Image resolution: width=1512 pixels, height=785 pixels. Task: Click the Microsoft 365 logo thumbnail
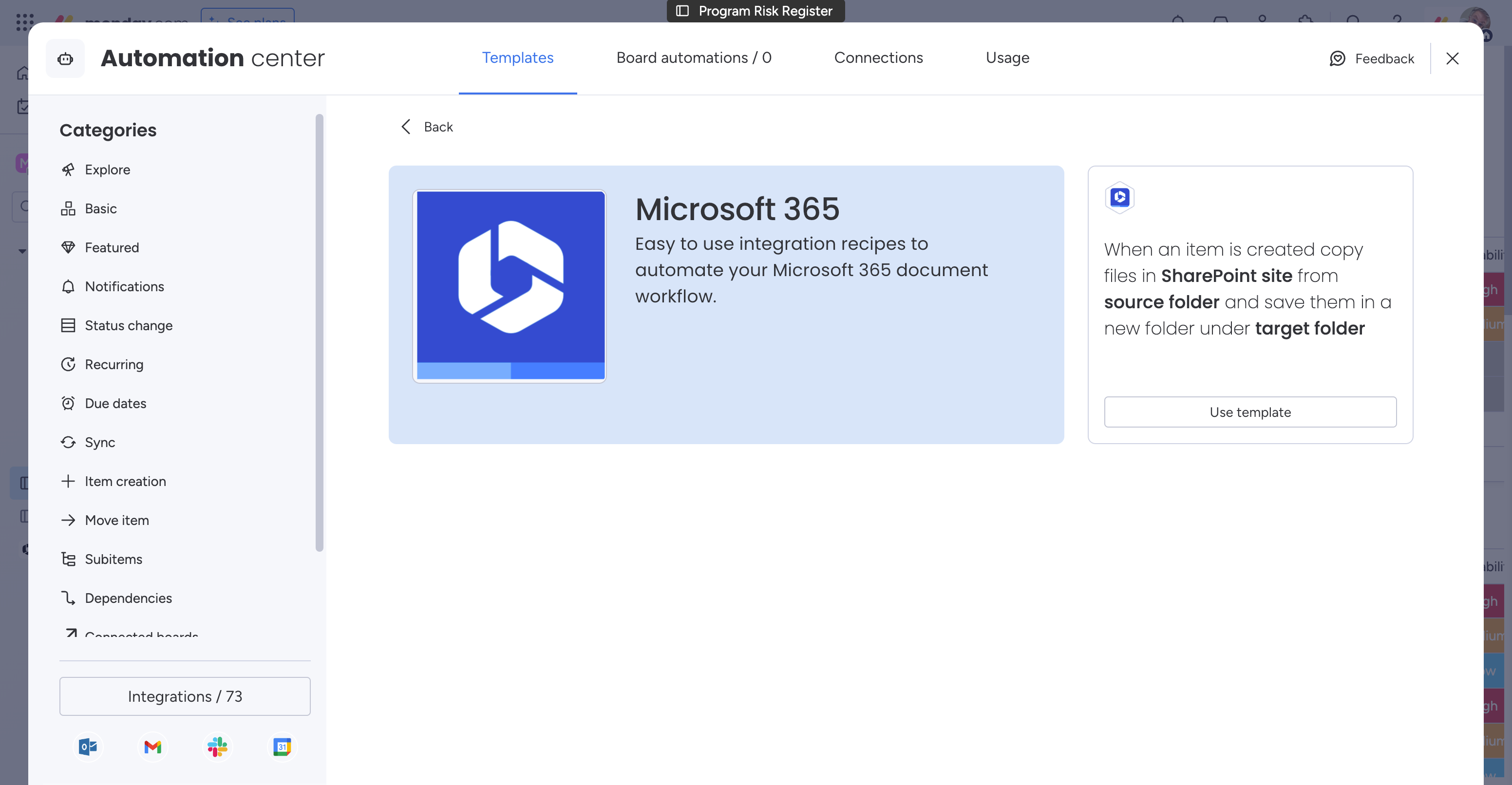pyautogui.click(x=510, y=286)
